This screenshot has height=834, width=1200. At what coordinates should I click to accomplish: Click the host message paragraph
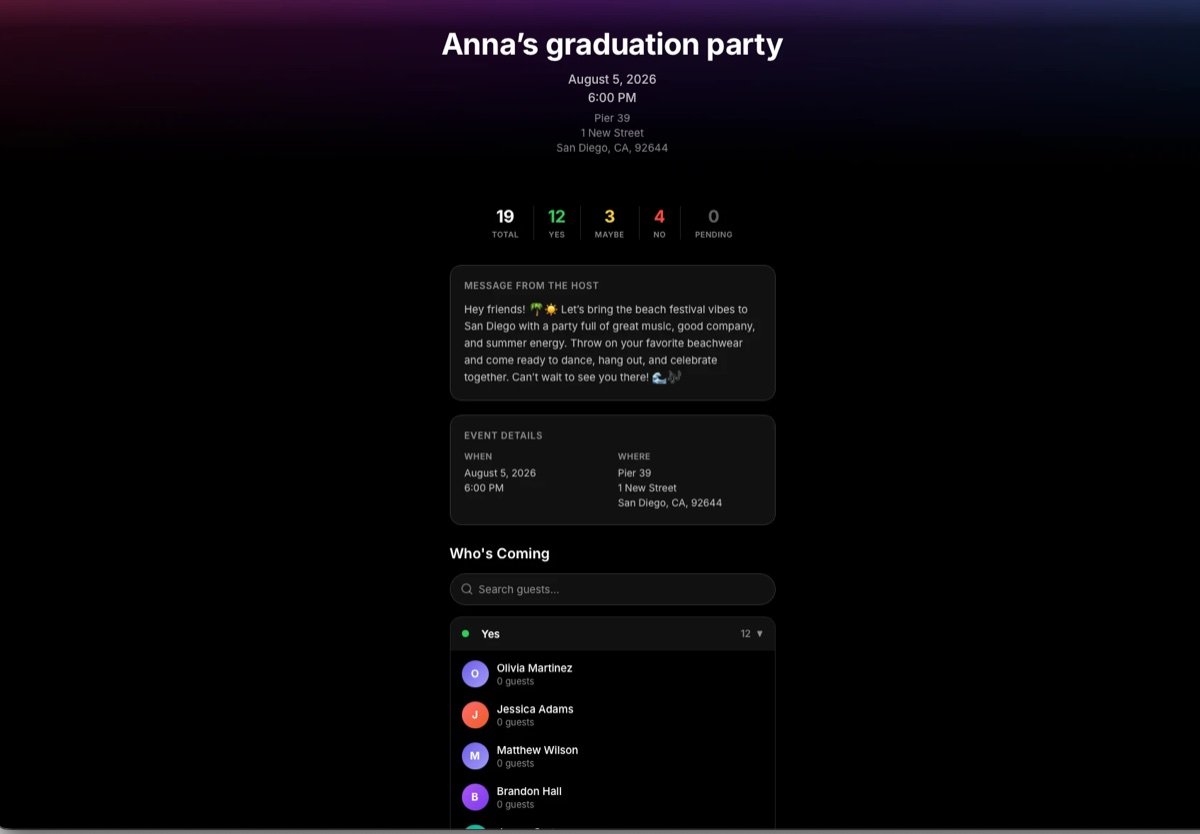(611, 343)
